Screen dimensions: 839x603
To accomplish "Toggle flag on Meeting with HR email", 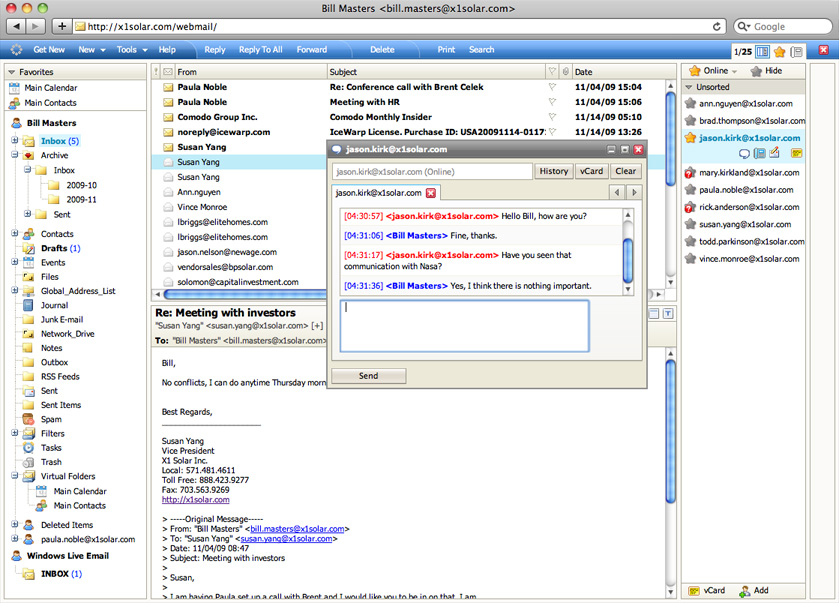I will [x=552, y=102].
